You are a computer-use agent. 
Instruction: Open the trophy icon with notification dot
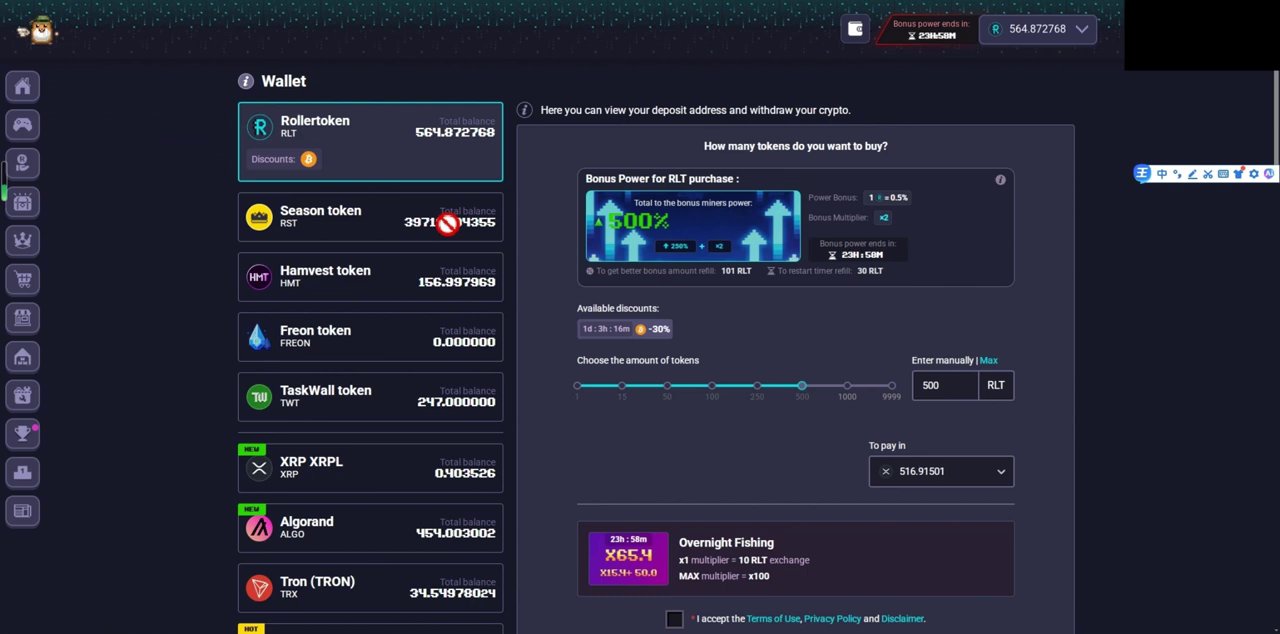(23, 433)
